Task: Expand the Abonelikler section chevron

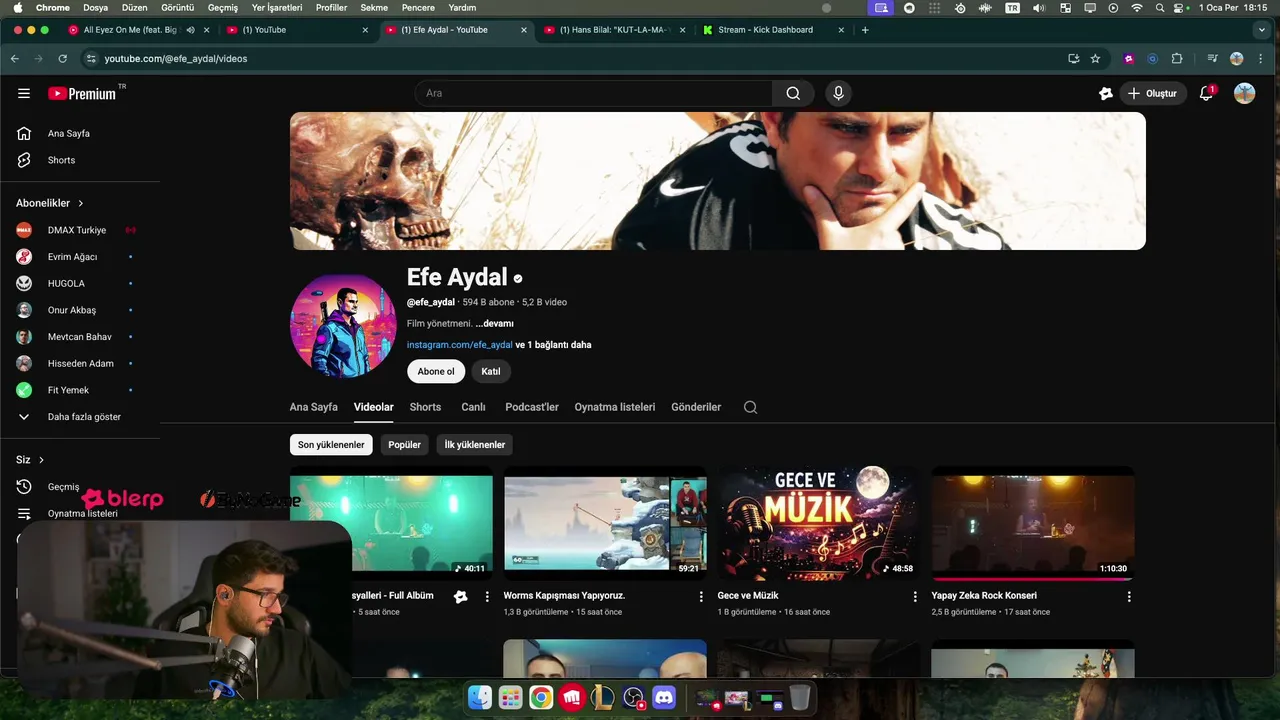Action: [81, 203]
